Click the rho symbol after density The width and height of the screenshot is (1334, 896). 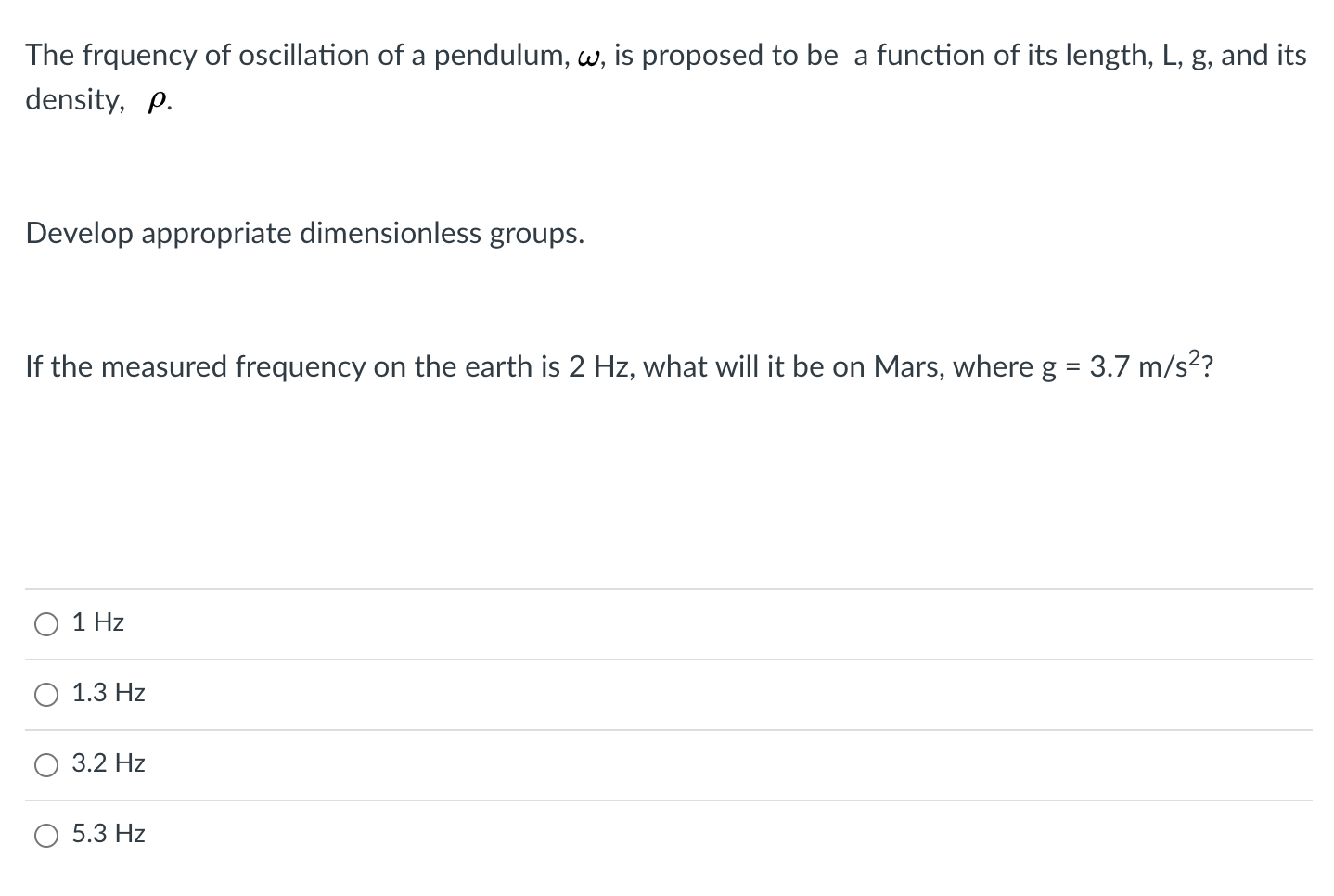click(x=157, y=104)
